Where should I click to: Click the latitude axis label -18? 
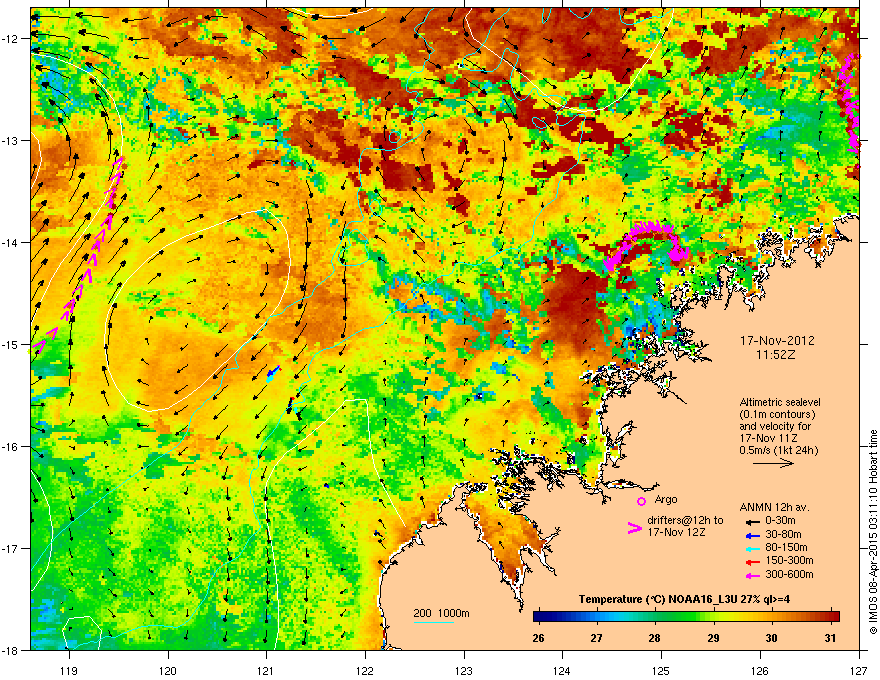pyautogui.click(x=10, y=650)
